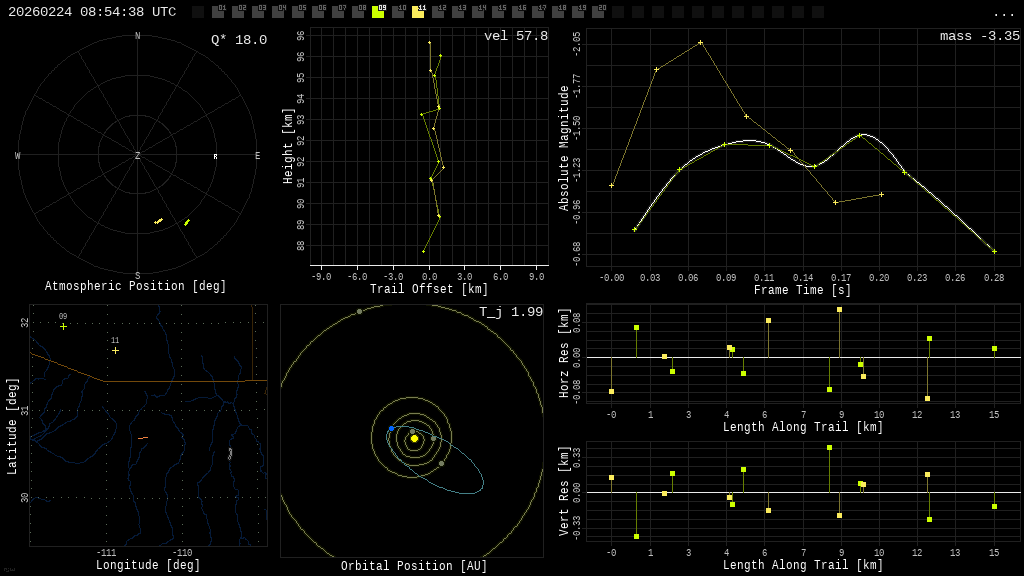Select station indicator 08 in top bar
The width and height of the screenshot is (1024, 576).
pyautogui.click(x=358, y=12)
